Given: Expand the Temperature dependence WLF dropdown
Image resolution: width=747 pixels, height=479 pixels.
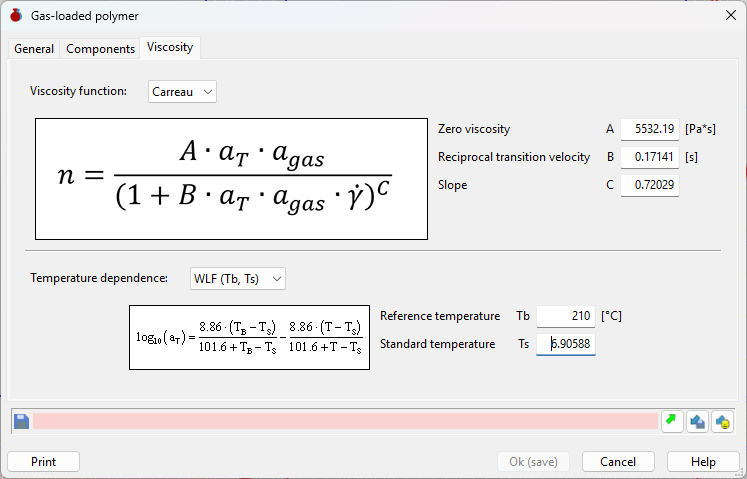Looking at the screenshot, I should (x=238, y=278).
